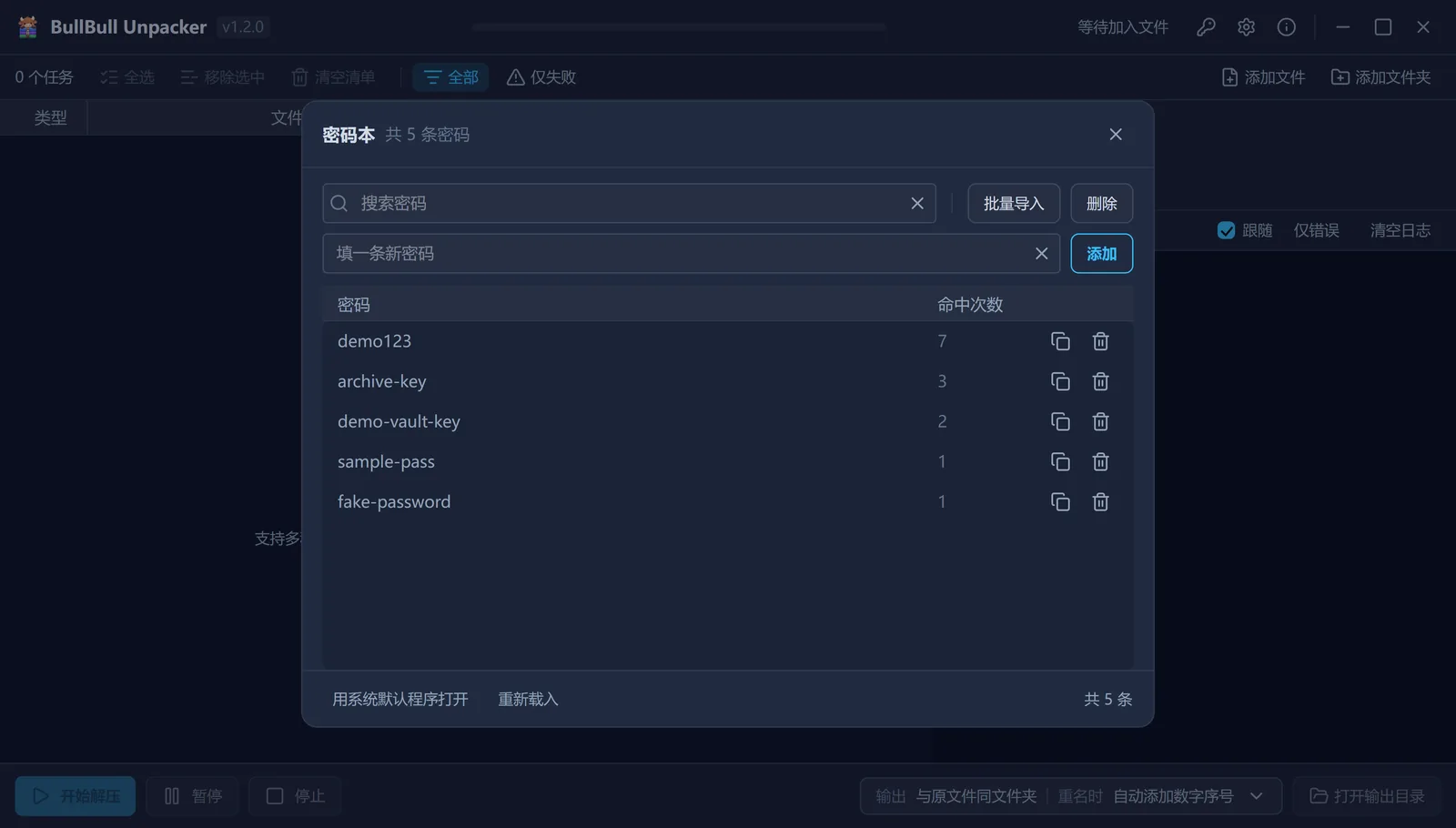The width and height of the screenshot is (1456, 828).
Task: Click 仅错误 in the log panel
Action: click(x=1317, y=230)
